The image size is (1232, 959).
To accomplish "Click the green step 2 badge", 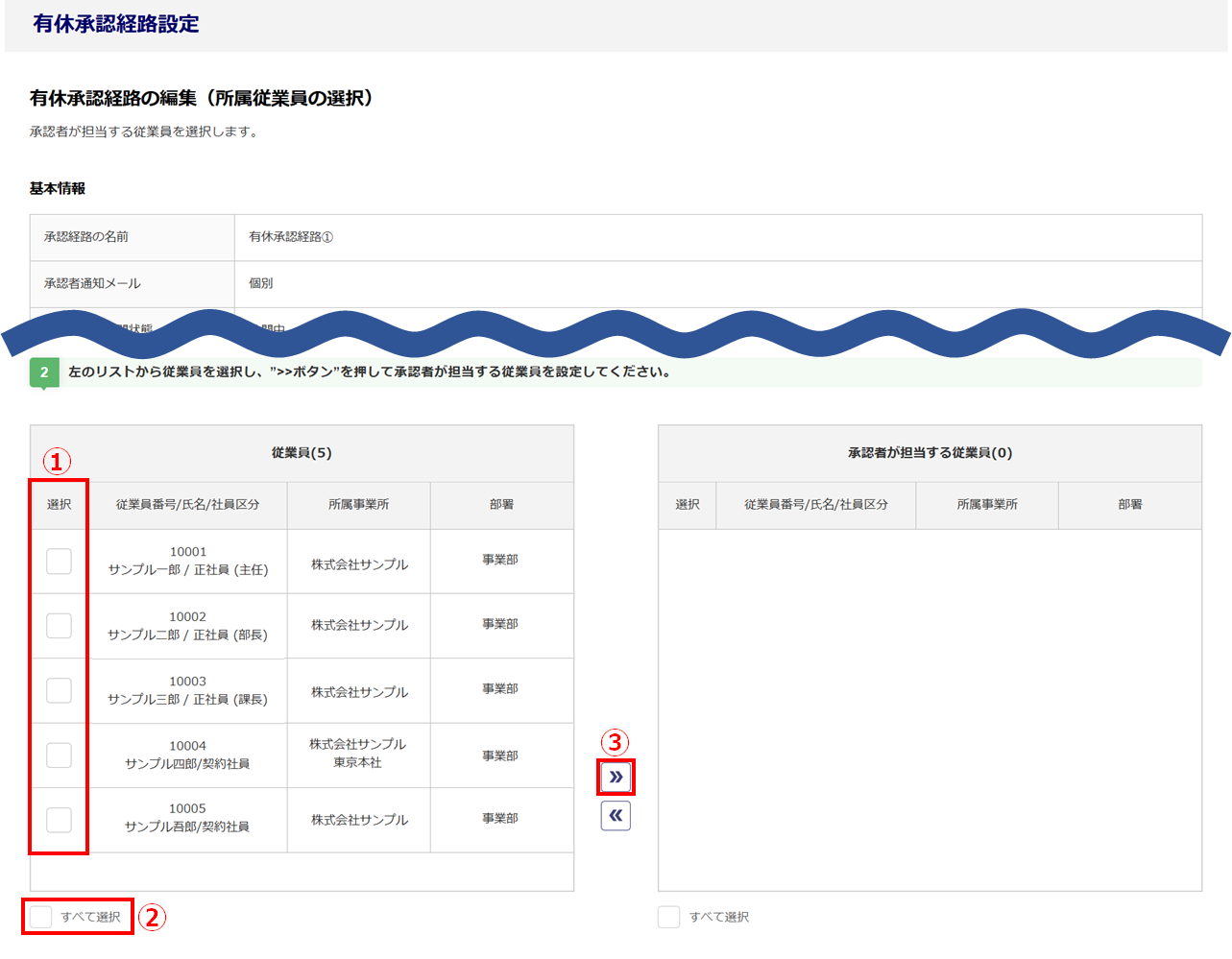I will [44, 372].
